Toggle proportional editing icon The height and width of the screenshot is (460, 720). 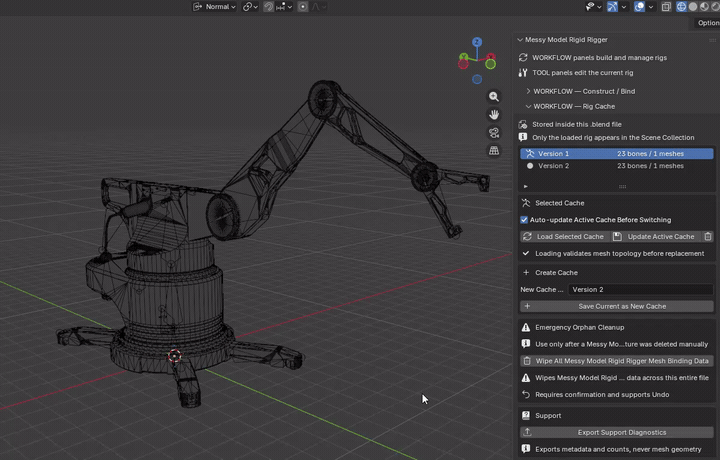(x=303, y=6)
